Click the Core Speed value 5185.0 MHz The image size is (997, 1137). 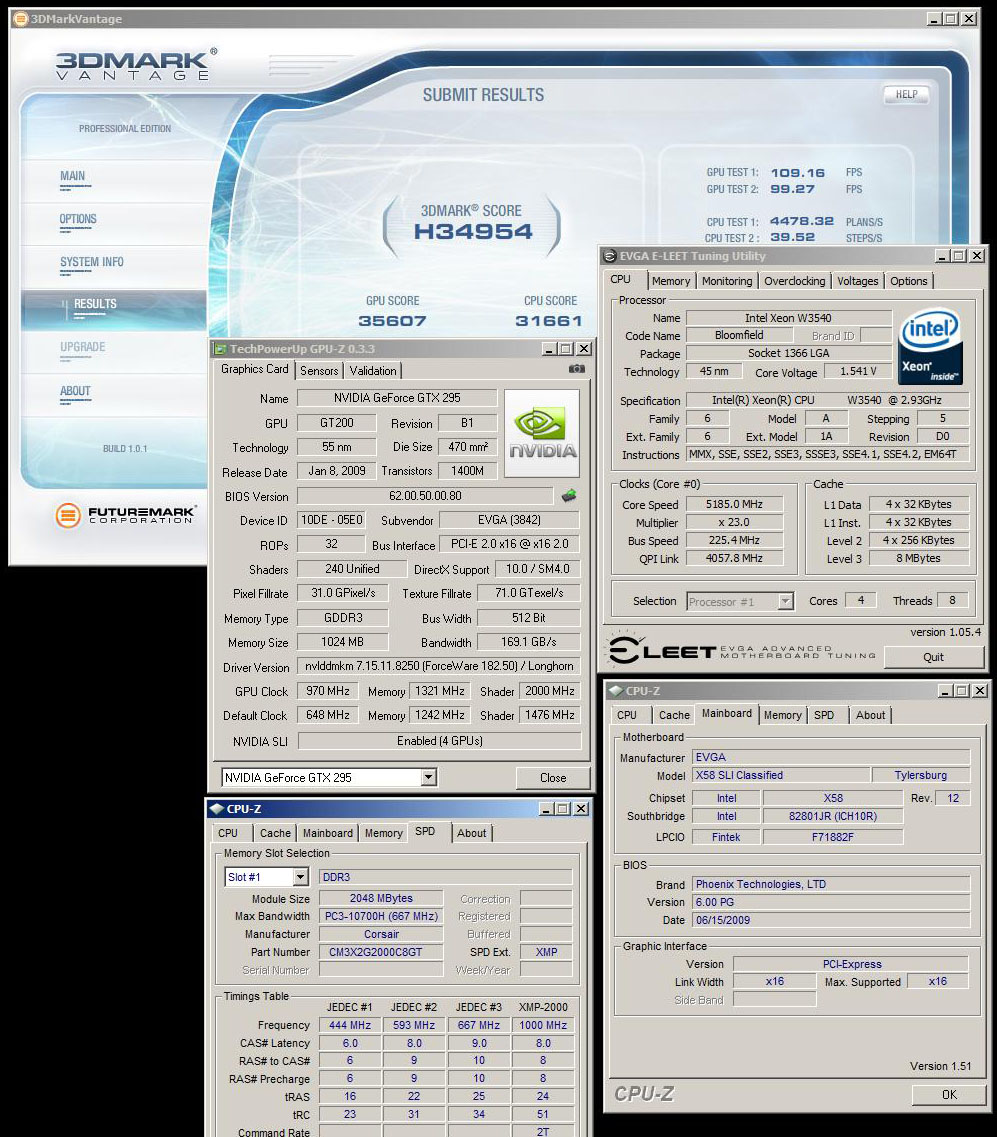735,505
